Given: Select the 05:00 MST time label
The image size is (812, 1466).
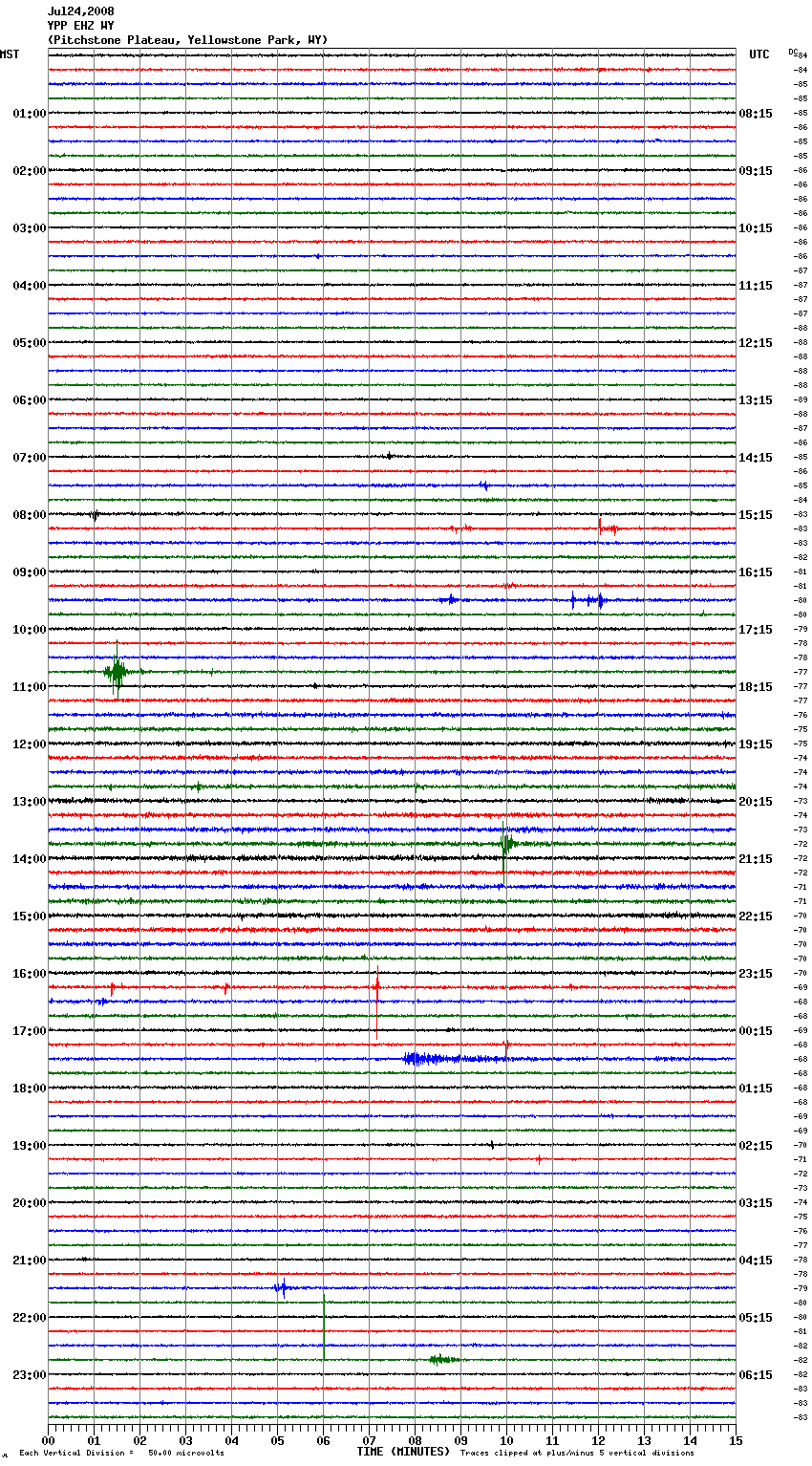Looking at the screenshot, I should [30, 343].
